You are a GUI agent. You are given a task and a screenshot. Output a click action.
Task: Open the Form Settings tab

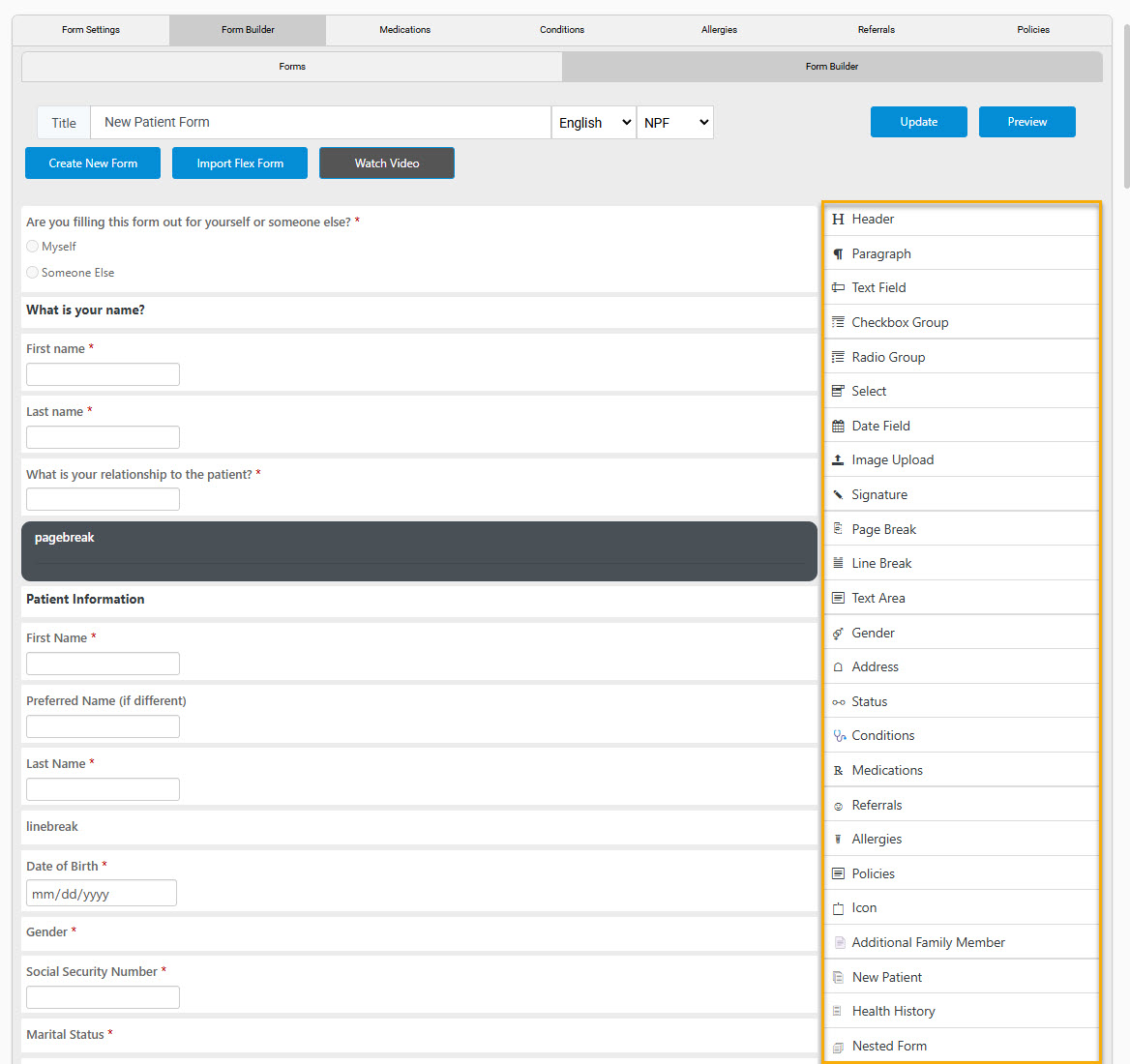point(90,30)
